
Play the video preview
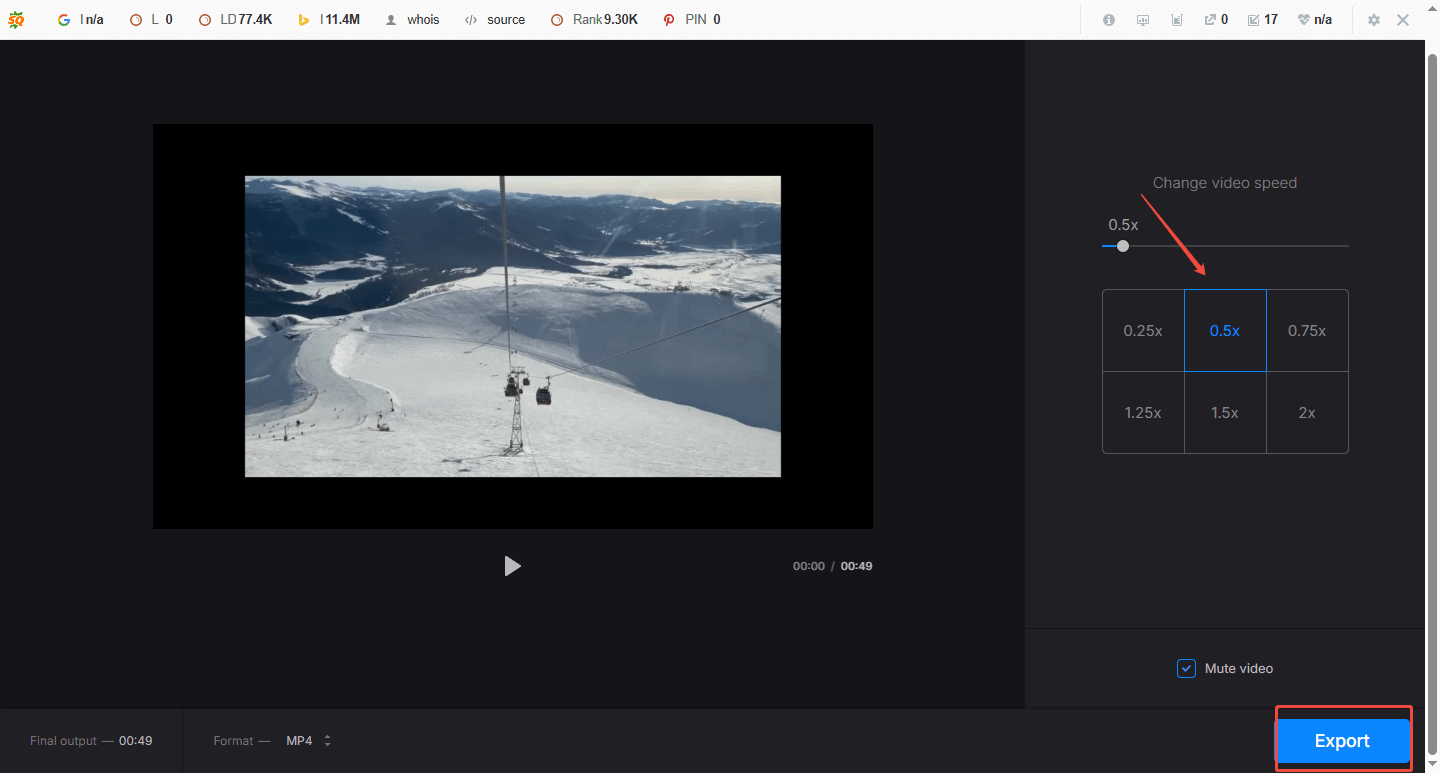512,566
